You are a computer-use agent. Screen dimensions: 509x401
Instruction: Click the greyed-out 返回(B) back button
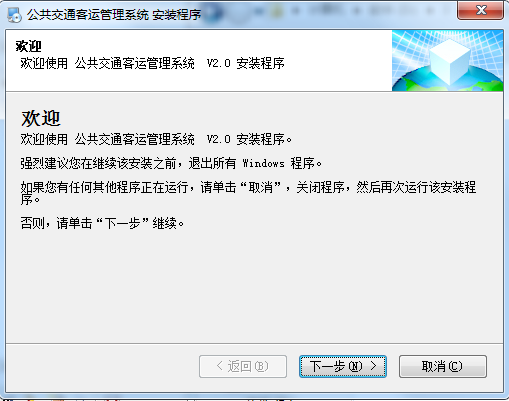[243, 366]
